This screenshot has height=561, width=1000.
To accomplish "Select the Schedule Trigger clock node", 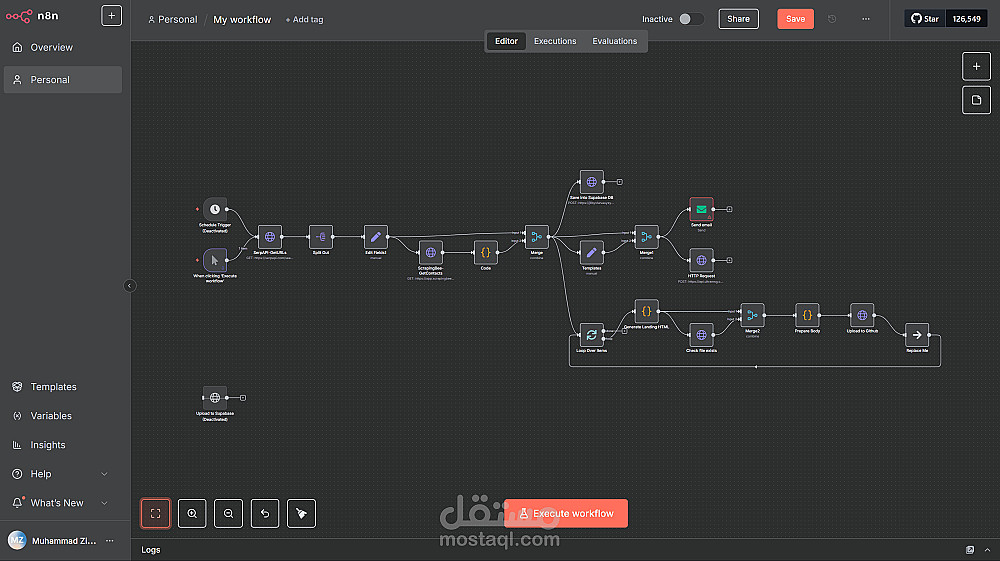I will 215,209.
